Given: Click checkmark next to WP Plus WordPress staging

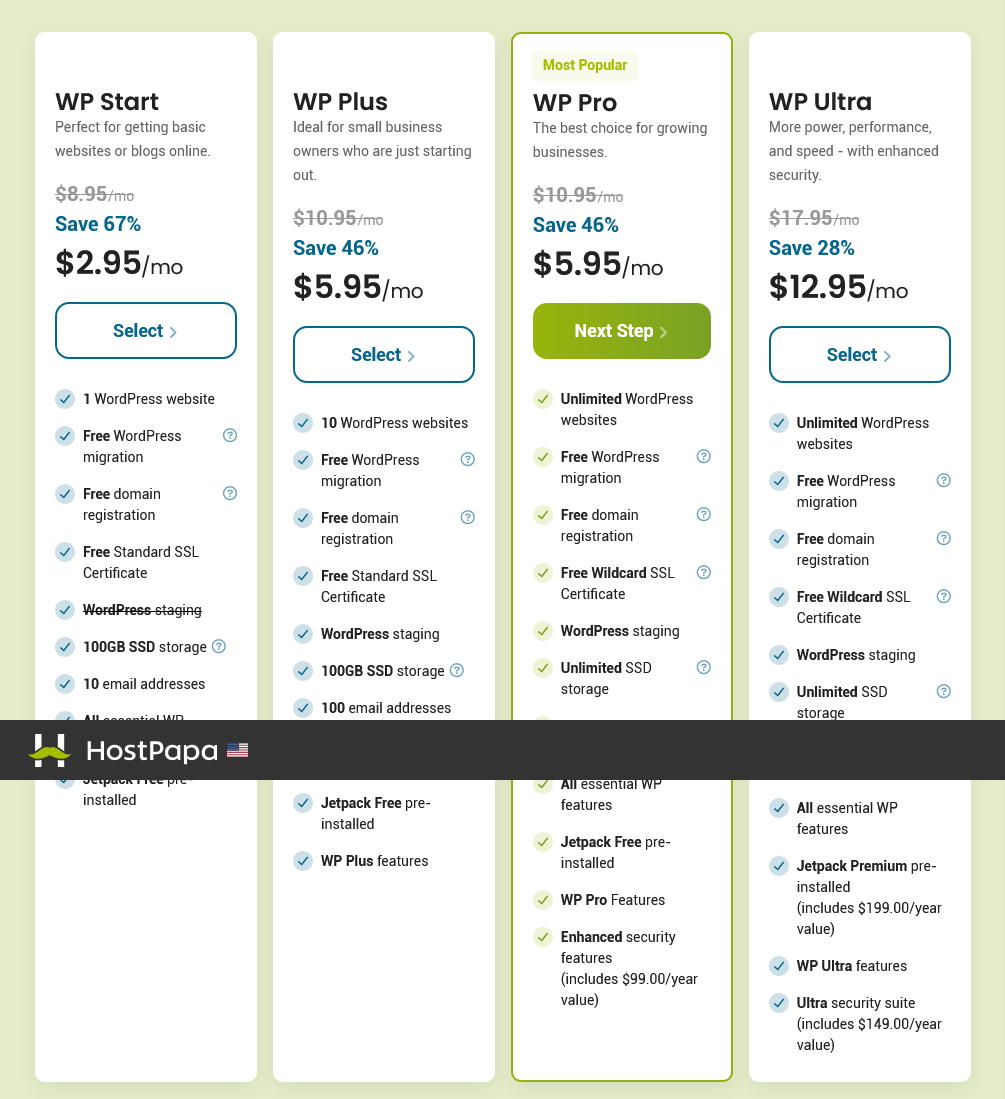Looking at the screenshot, I should coord(303,634).
